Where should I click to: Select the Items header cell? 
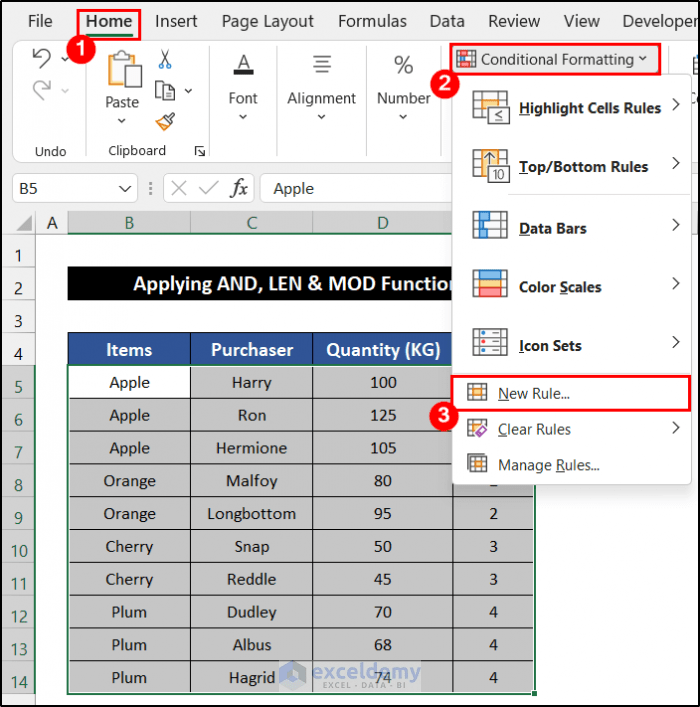(x=129, y=349)
